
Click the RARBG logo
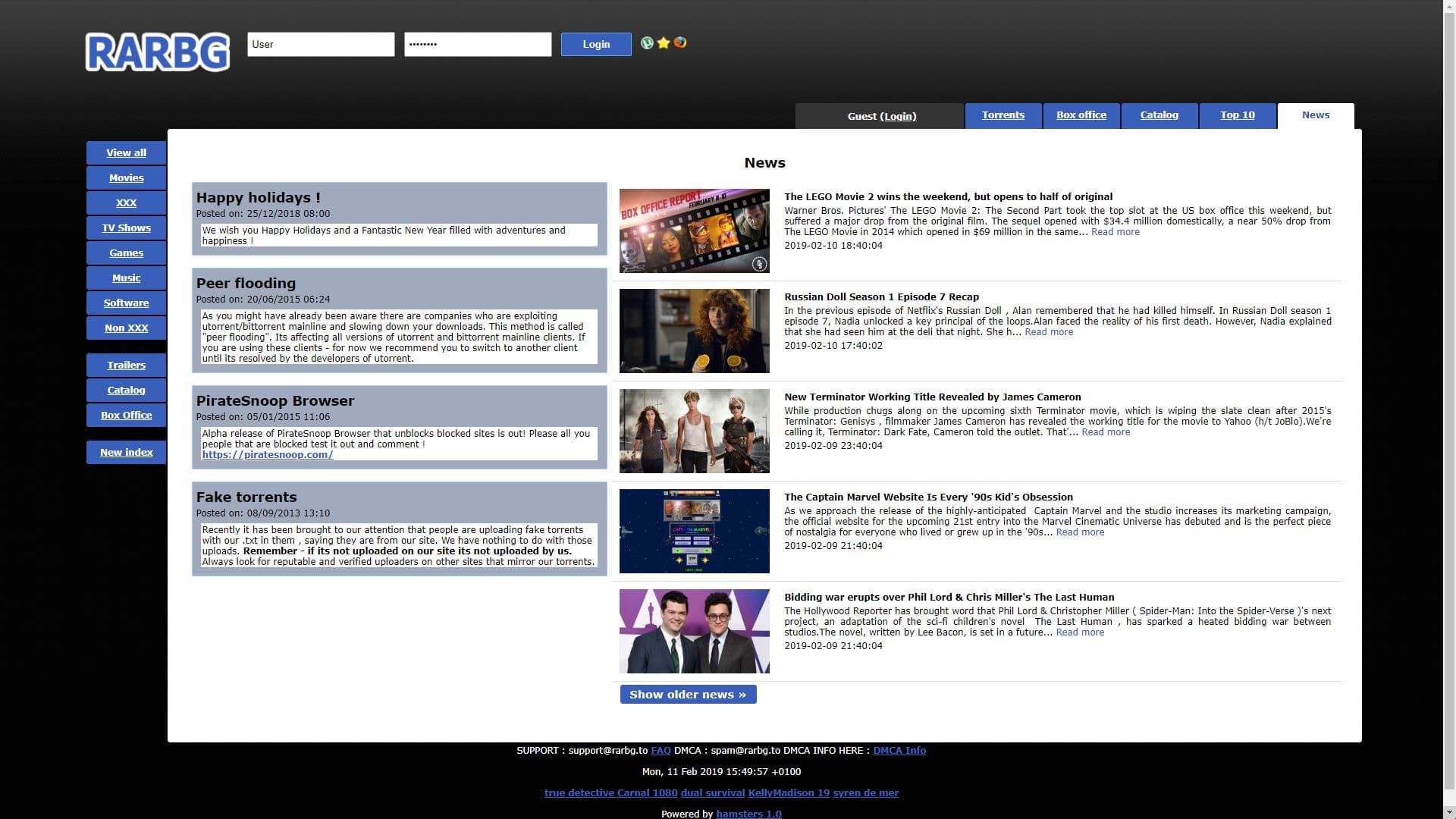[158, 52]
